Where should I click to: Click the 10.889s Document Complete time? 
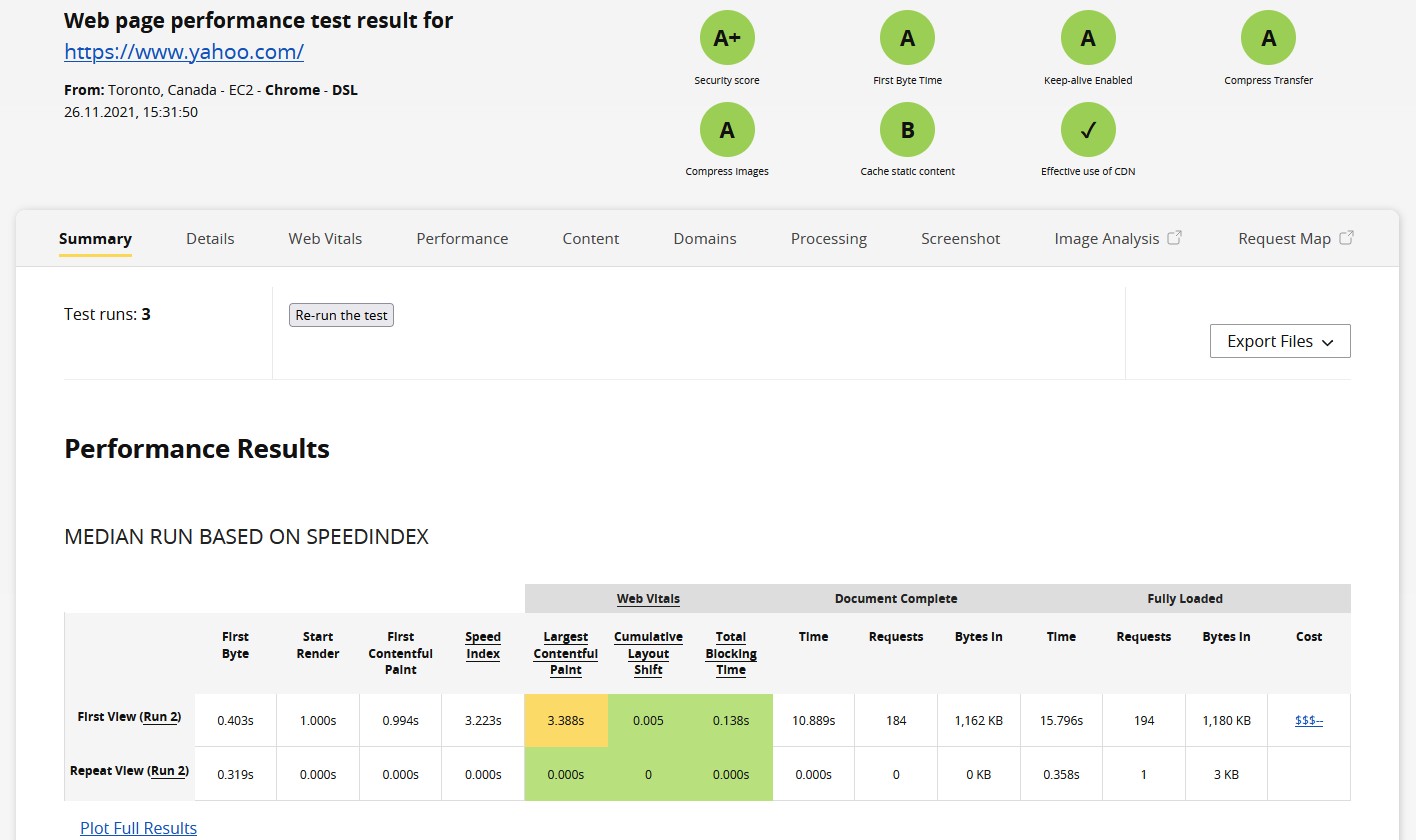coord(813,720)
